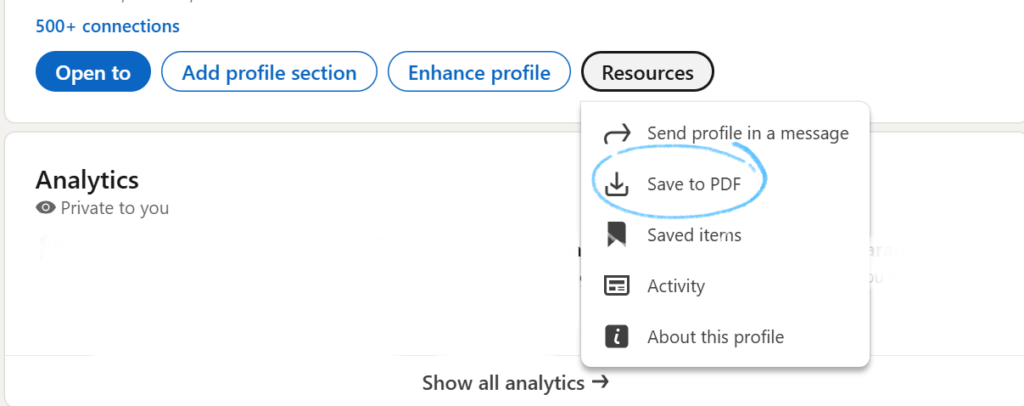Select the Activity menu entry
This screenshot has width=1024, height=406.
[x=676, y=286]
